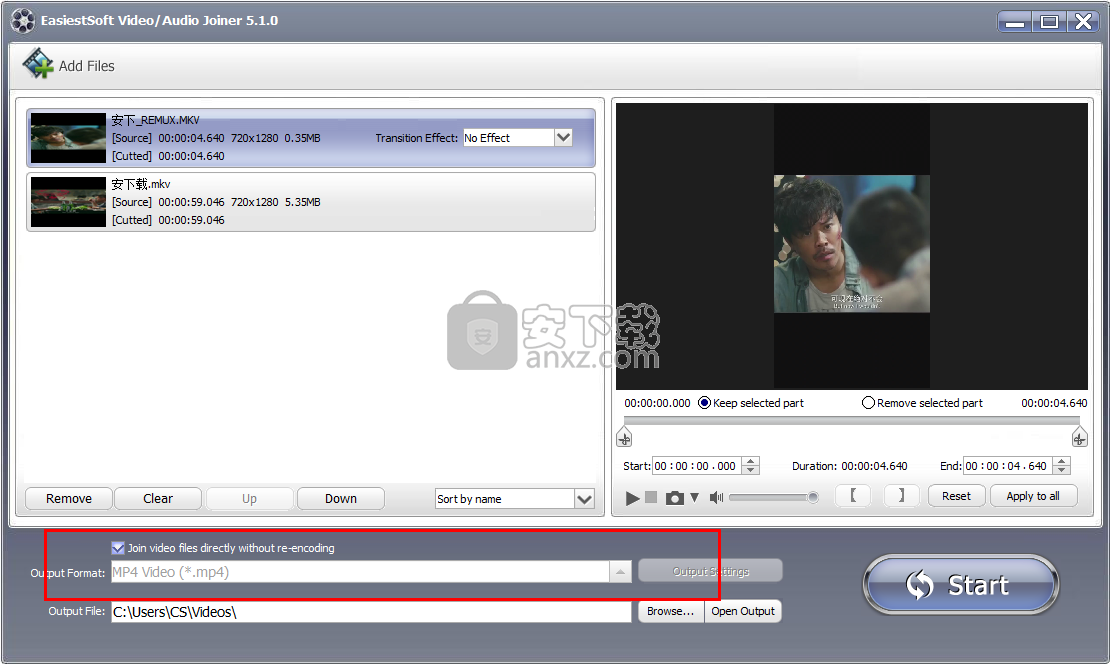Click the 安下载.mkv file name
Screen dimensions: 1110x664
pos(141,184)
